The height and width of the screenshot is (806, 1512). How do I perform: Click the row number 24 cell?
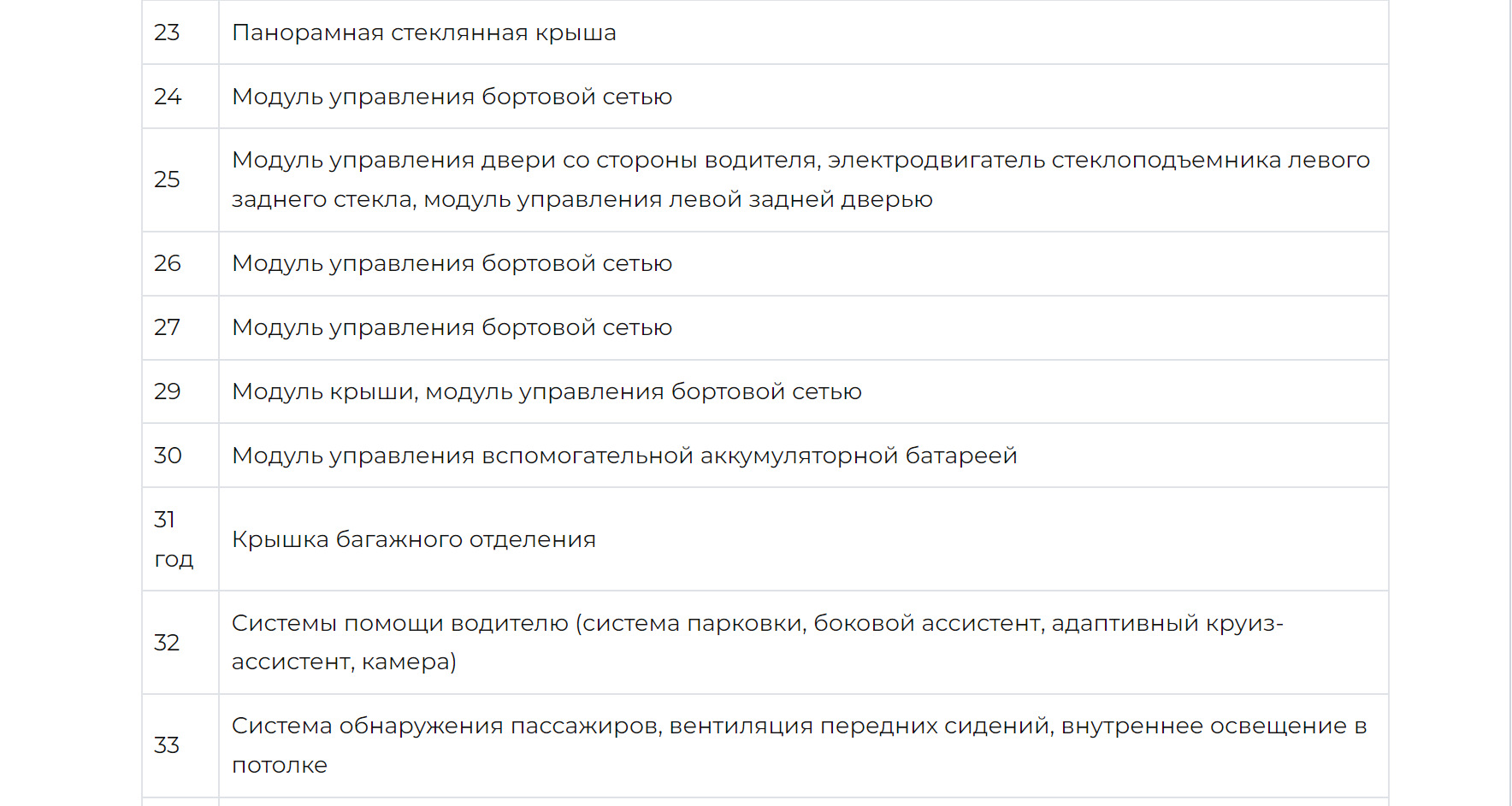coord(168,97)
